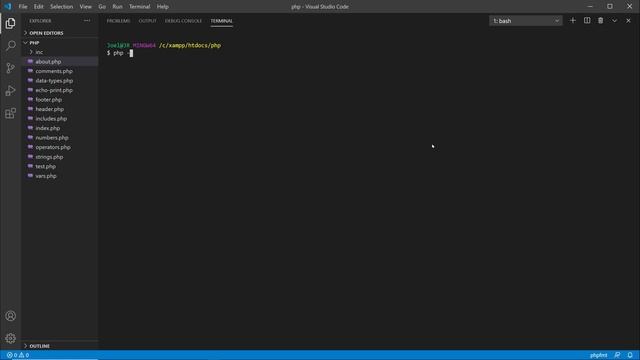The width and height of the screenshot is (640, 360).
Task: Switch to the Output tab
Action: click(x=147, y=21)
